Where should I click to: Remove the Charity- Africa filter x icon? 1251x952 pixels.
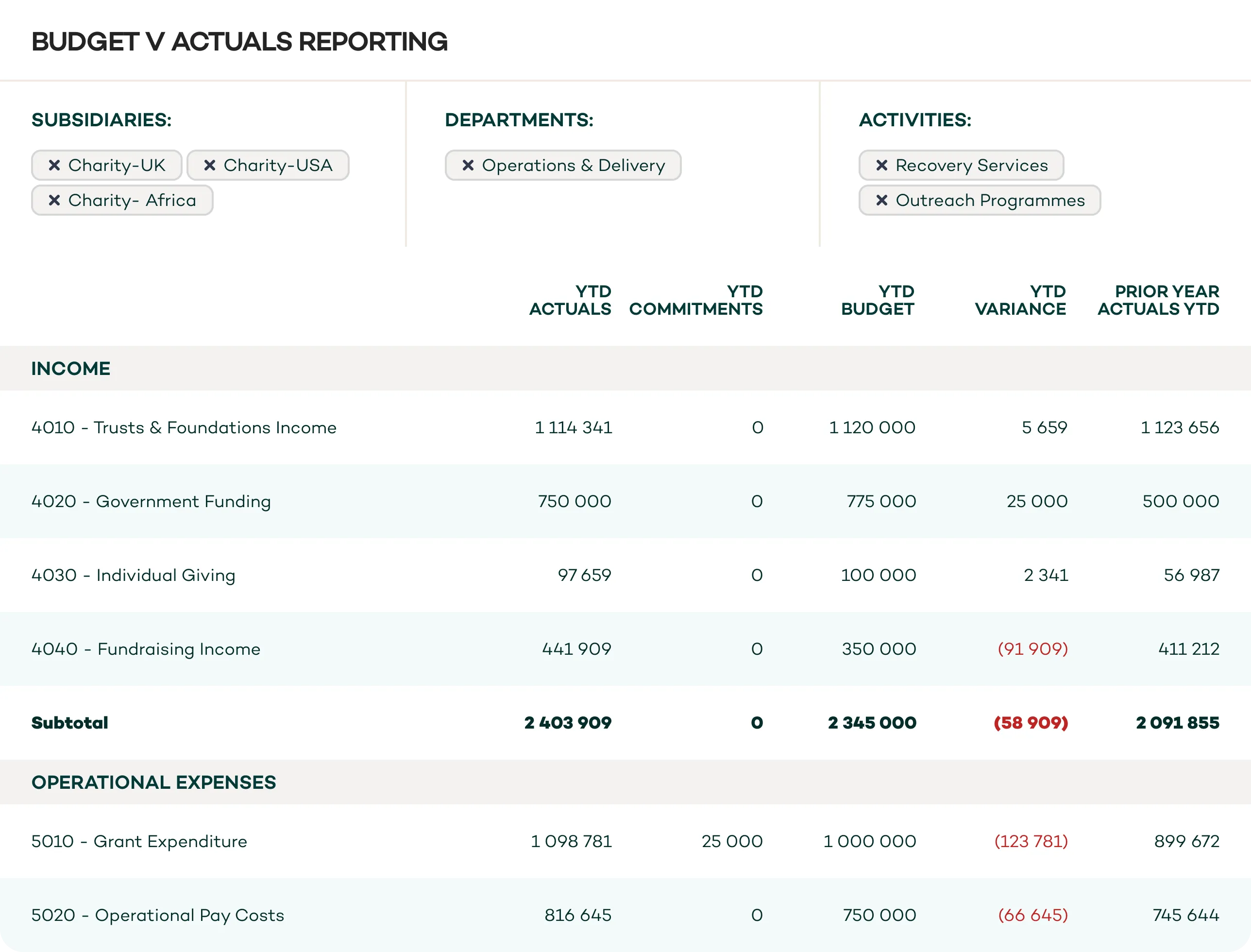pos(54,200)
